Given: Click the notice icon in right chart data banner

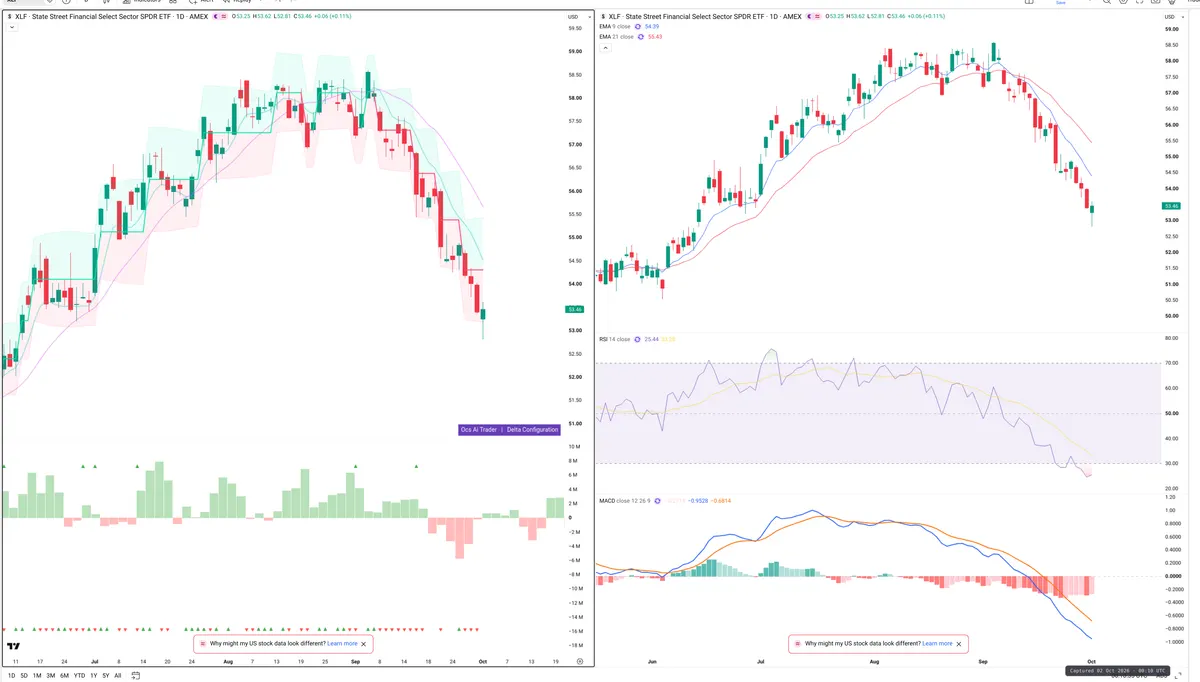Looking at the screenshot, I should point(798,644).
